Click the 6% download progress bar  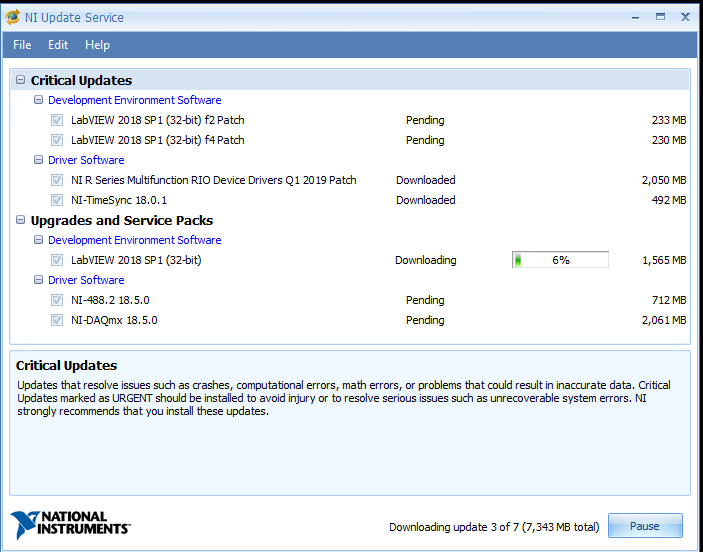[x=560, y=260]
